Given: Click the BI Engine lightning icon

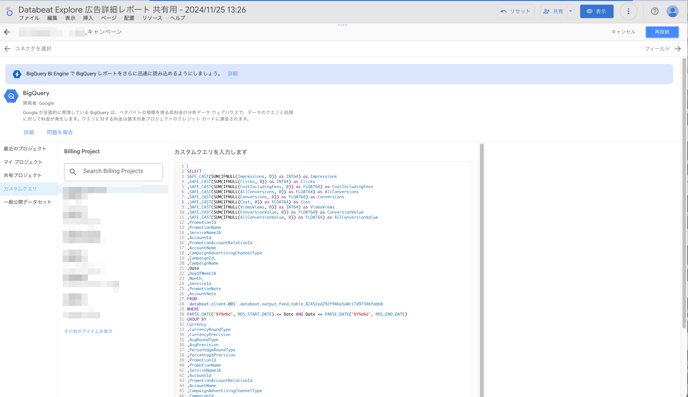Looking at the screenshot, I should click(17, 74).
